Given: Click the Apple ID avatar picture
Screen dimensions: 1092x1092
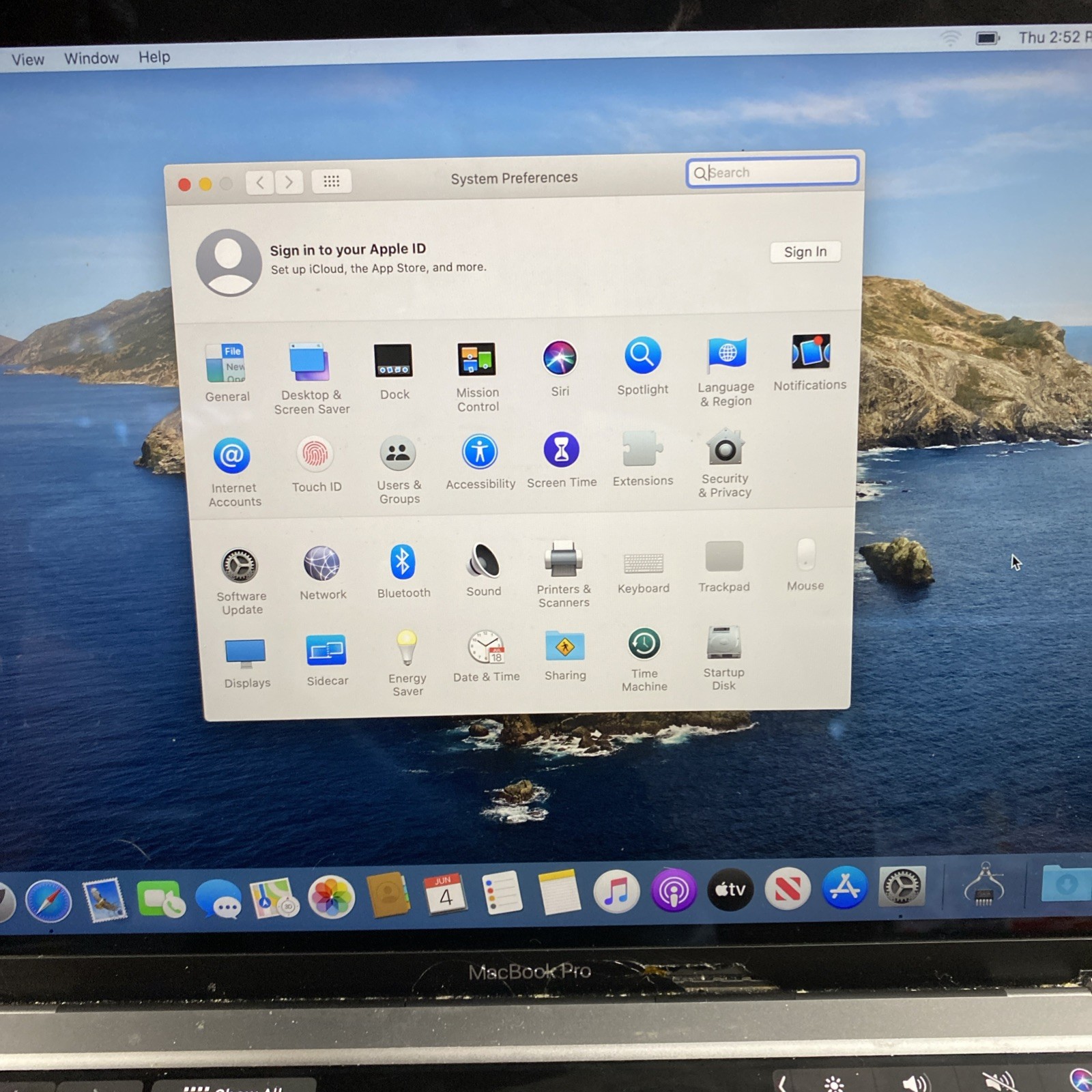Looking at the screenshot, I should [229, 263].
